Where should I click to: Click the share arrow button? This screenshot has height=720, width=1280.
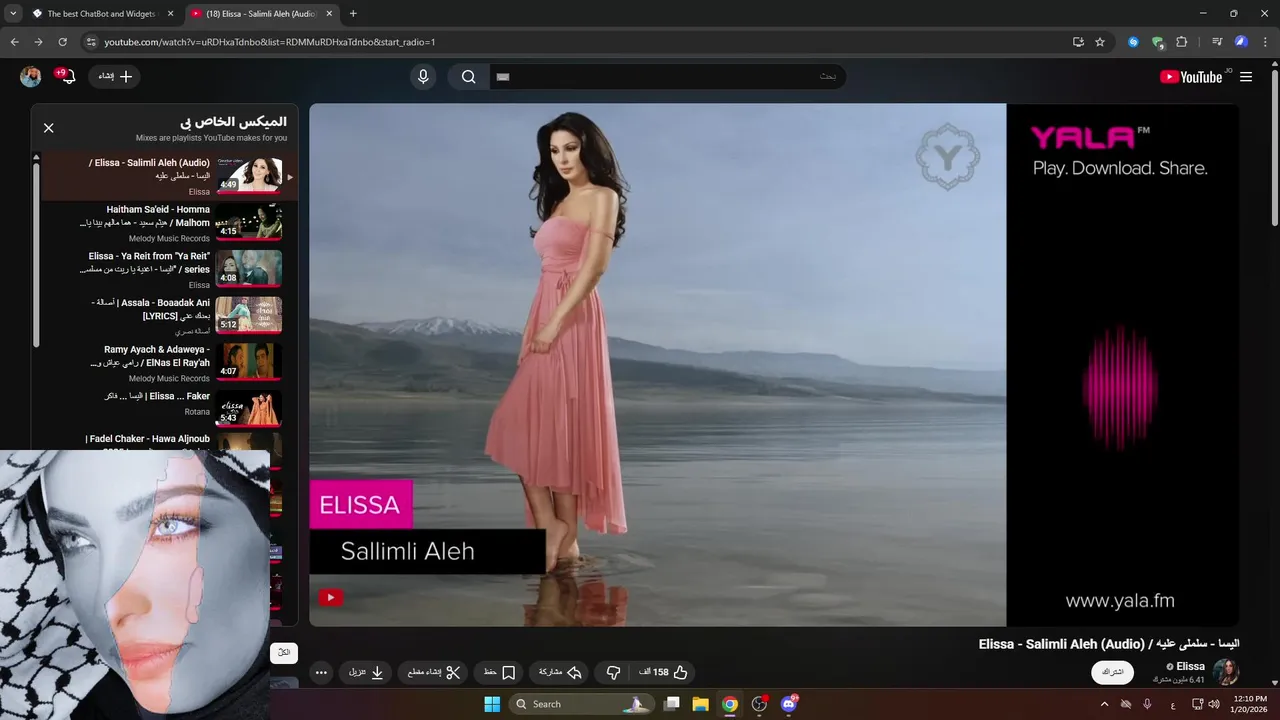coord(560,673)
